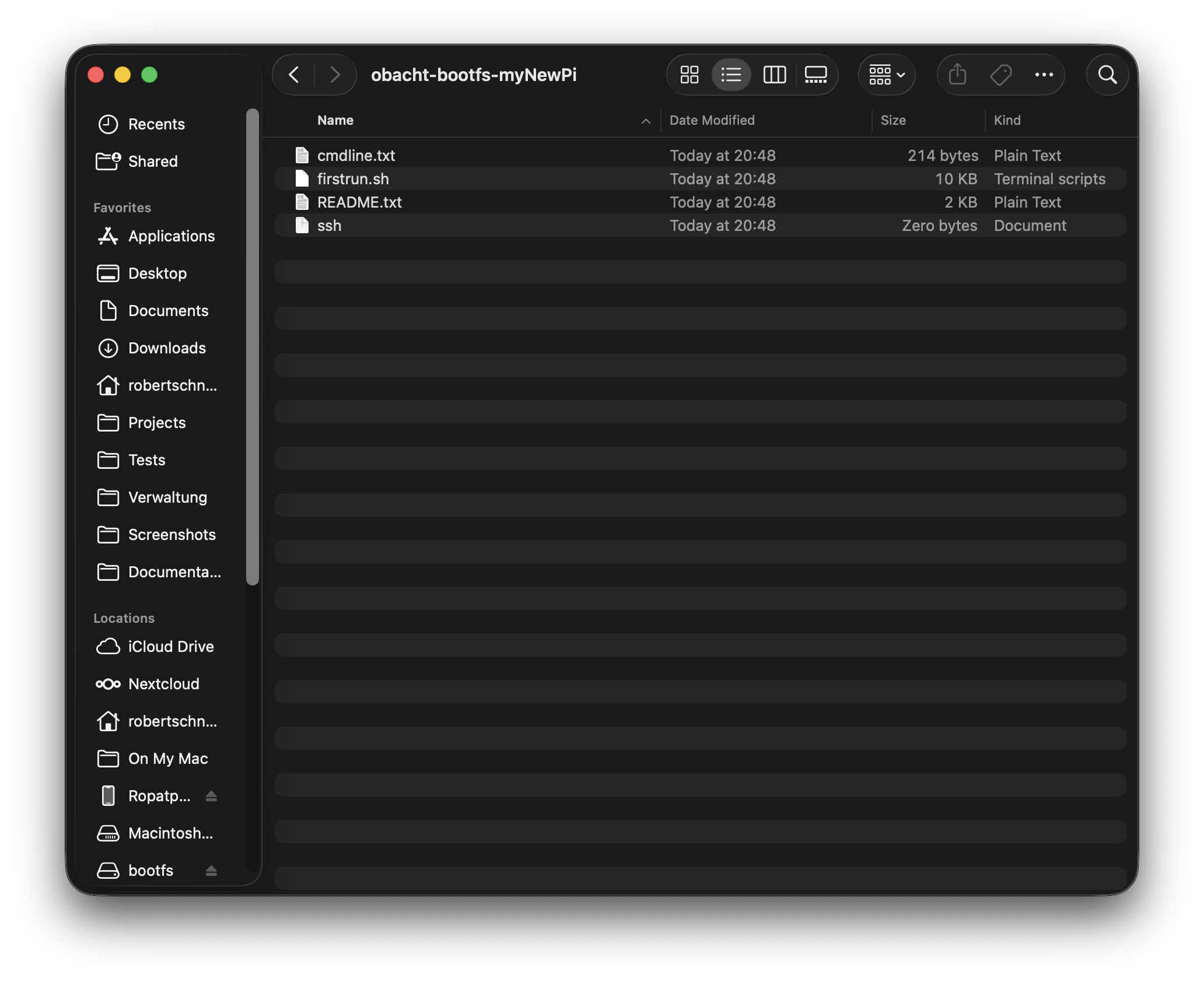Select the README.txt file

700,202
